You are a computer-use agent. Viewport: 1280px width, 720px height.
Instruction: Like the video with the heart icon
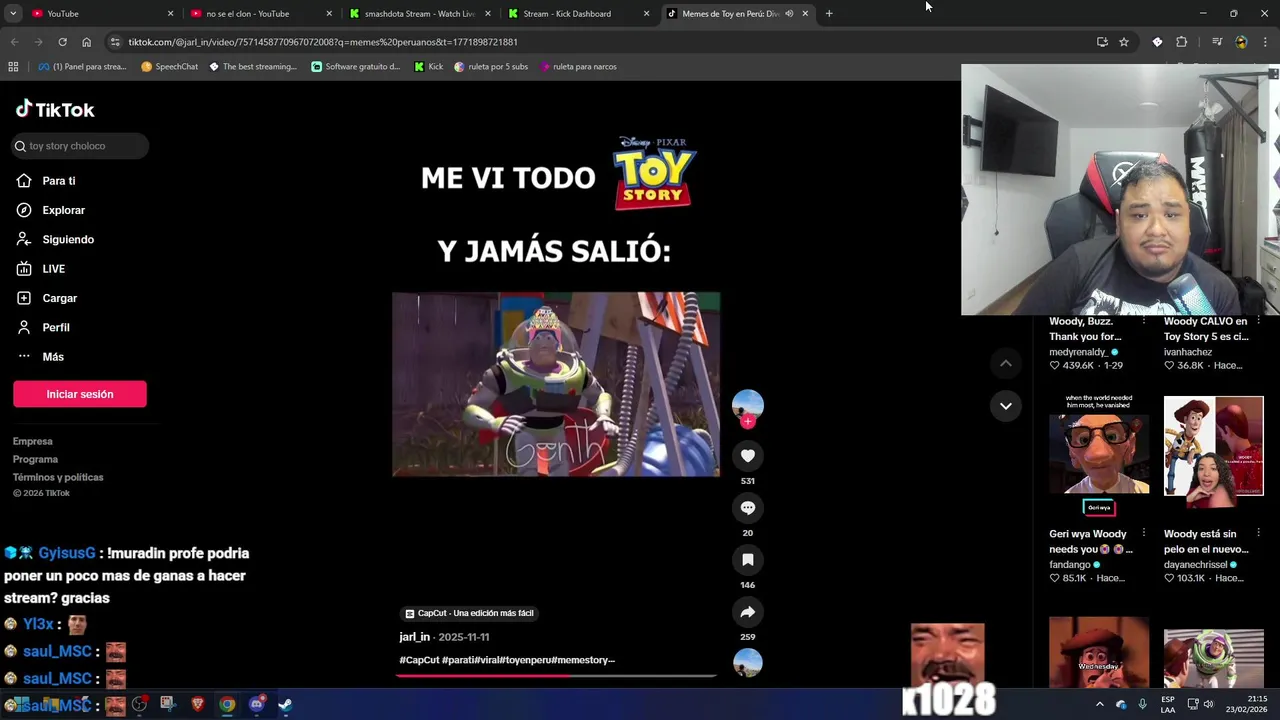747,456
